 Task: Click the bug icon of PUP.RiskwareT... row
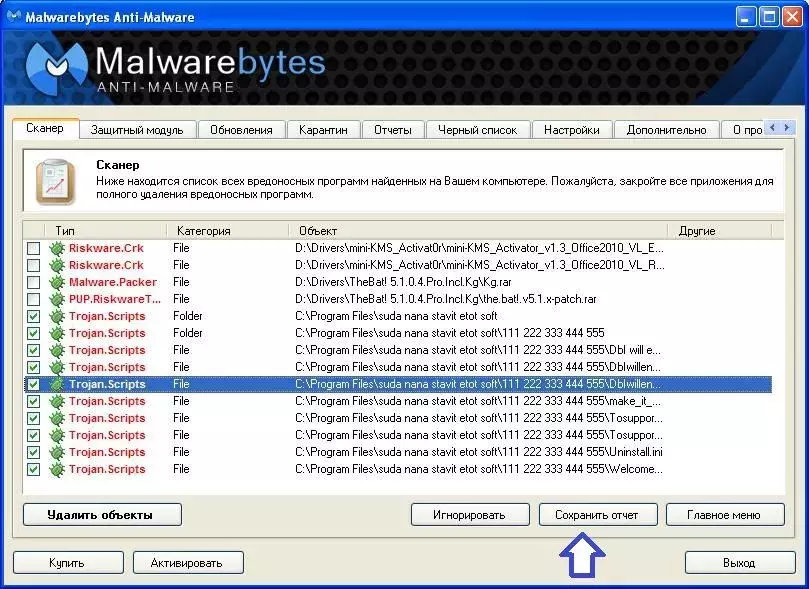pos(57,299)
